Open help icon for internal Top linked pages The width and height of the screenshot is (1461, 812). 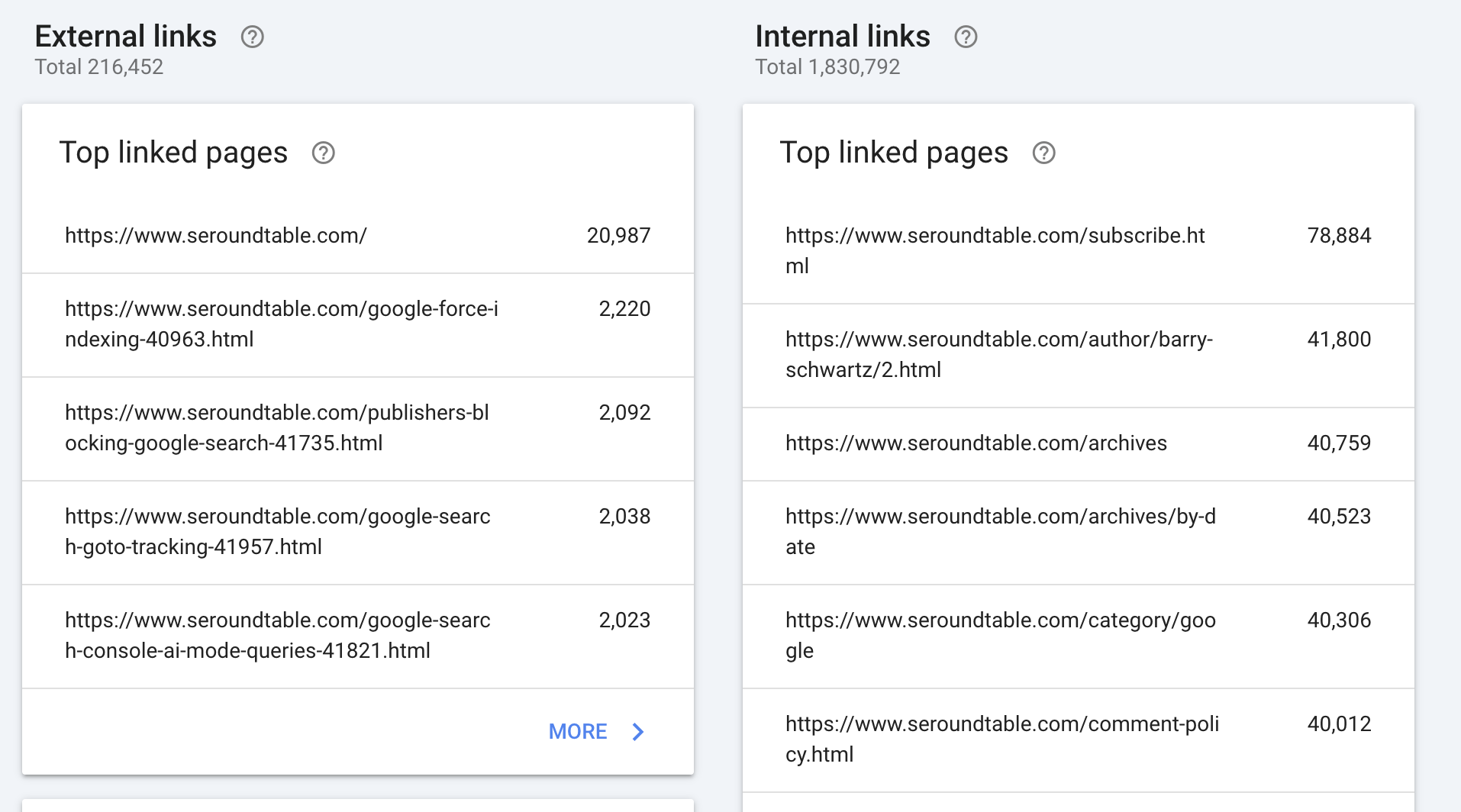click(x=1044, y=153)
